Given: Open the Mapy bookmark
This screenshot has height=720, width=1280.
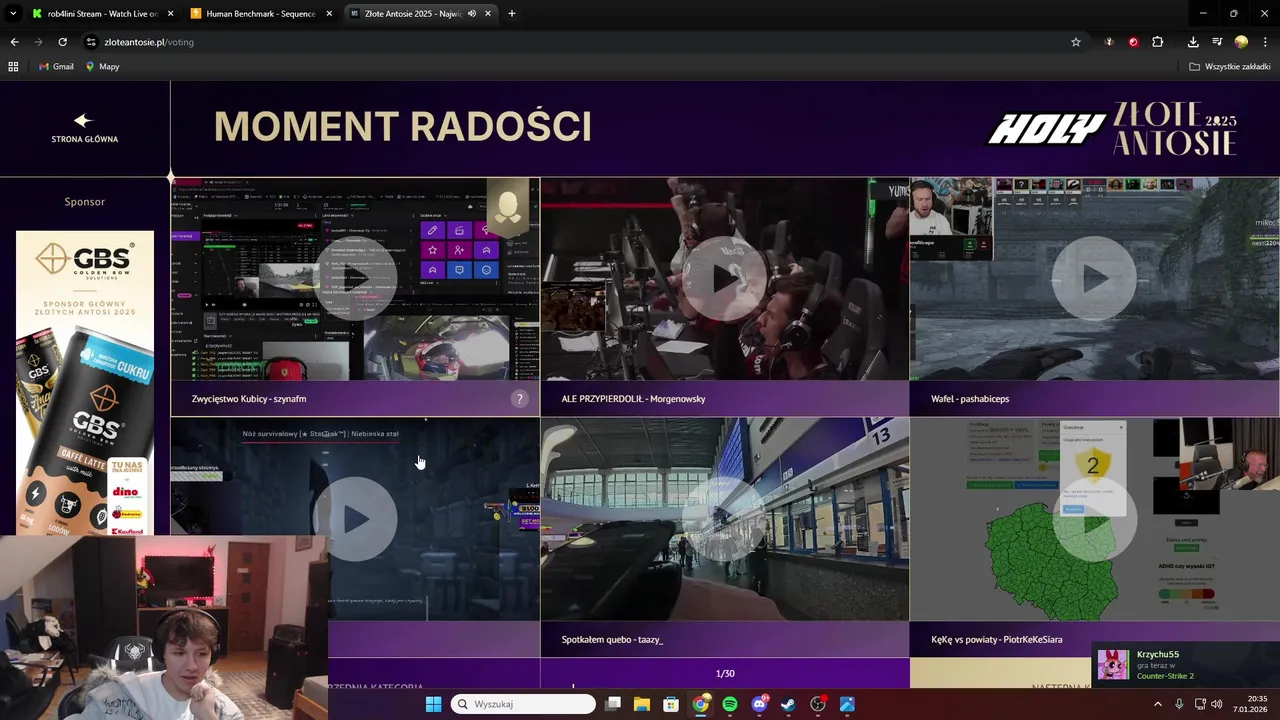Looking at the screenshot, I should 102,67.
